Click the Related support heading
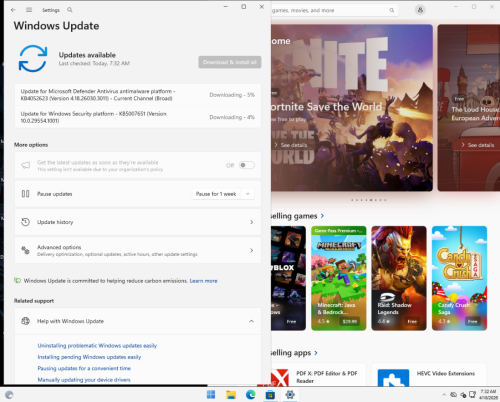Screen dimensions: 500x402 (34, 301)
